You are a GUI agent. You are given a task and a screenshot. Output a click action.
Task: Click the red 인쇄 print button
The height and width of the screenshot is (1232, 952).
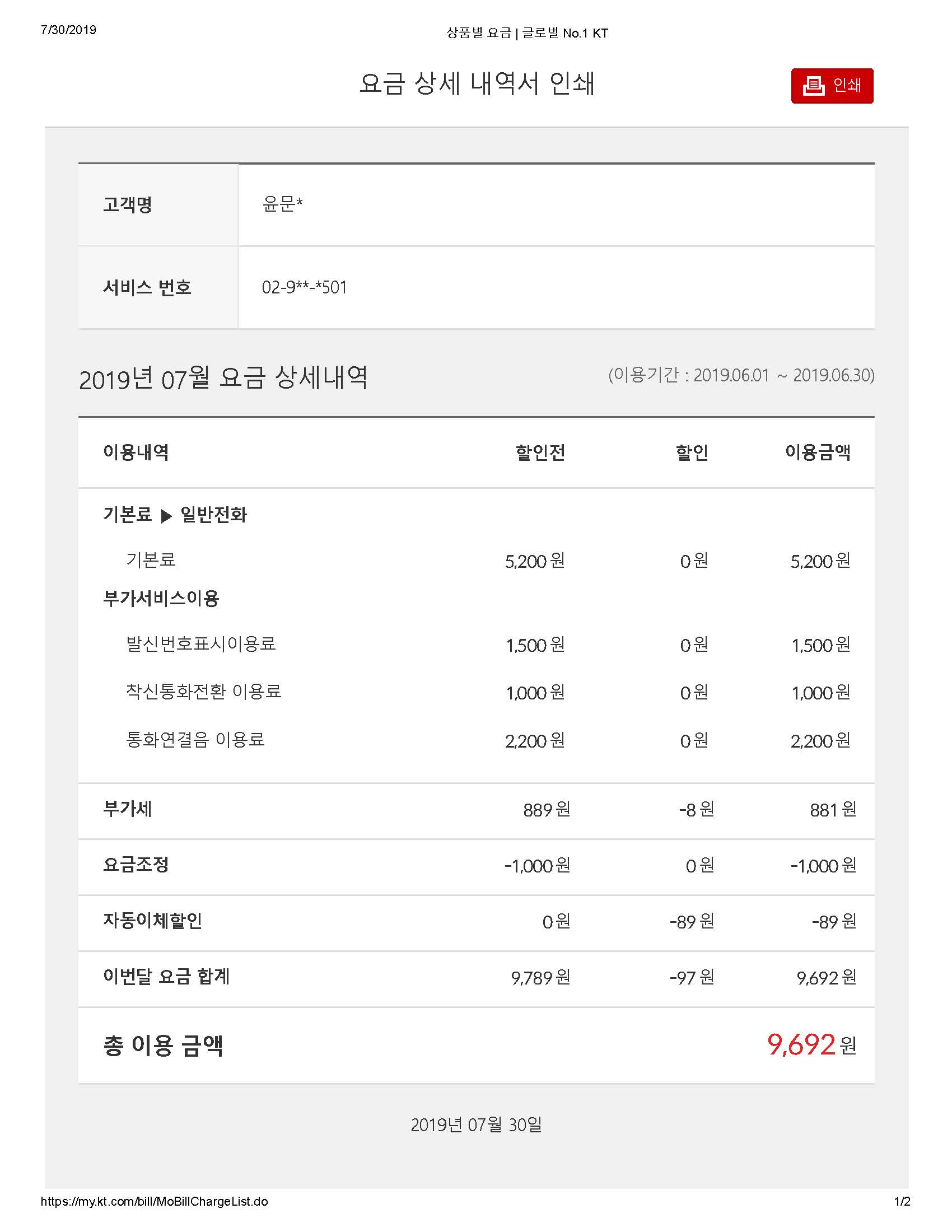831,86
